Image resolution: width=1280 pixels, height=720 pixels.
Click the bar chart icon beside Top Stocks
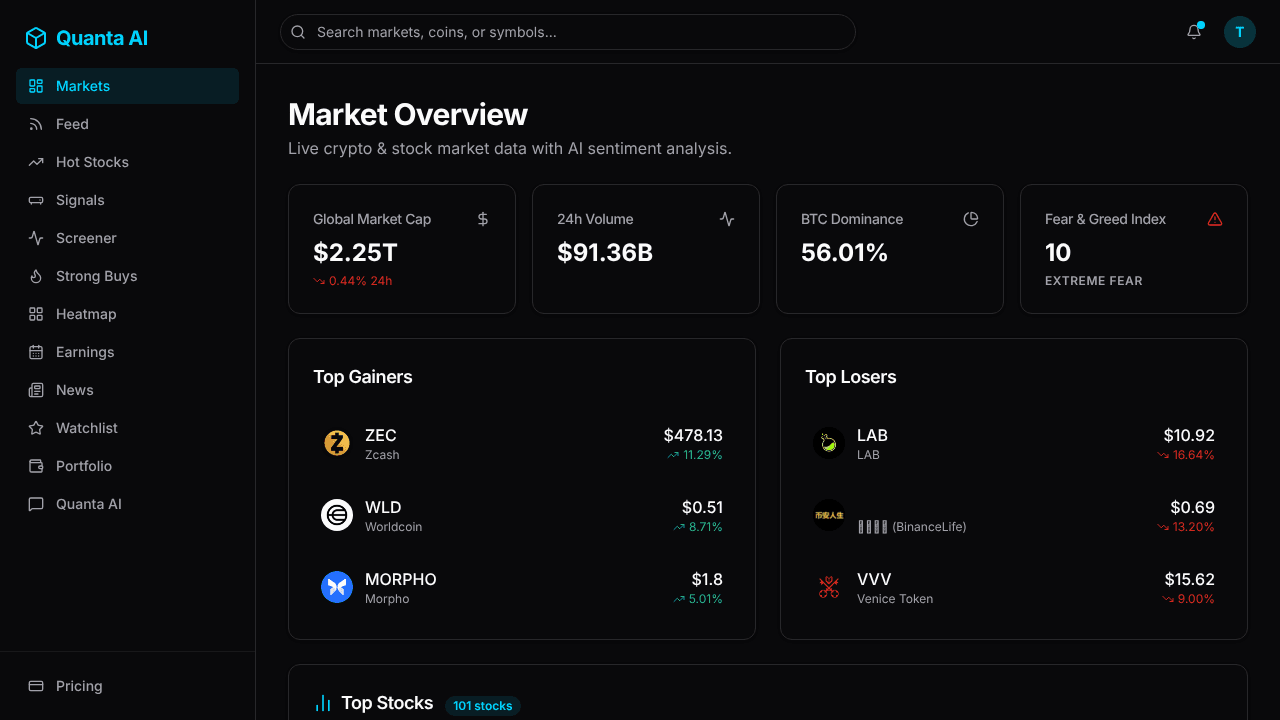click(x=323, y=704)
